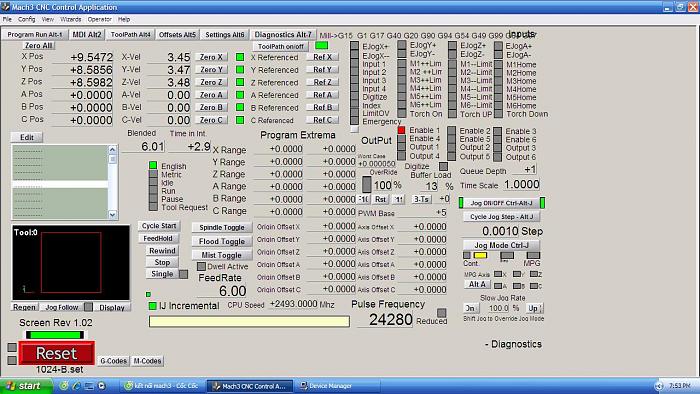Switch to Program Run Alt-1 tab
Viewport: 700px width, 394px height.
point(35,34)
